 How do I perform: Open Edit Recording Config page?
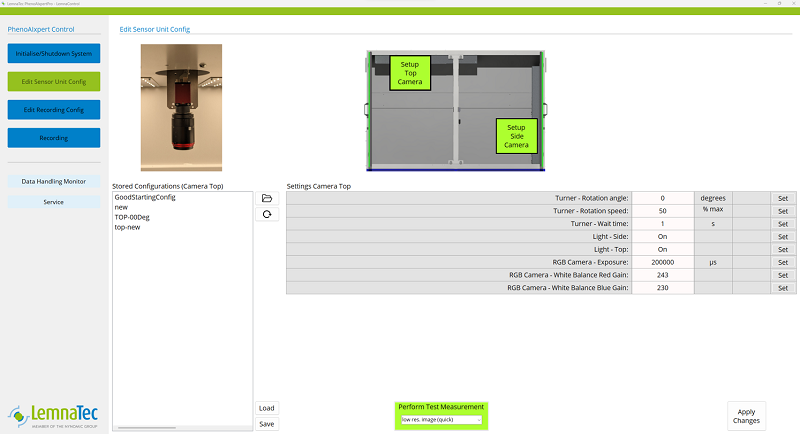pyautogui.click(x=54, y=110)
